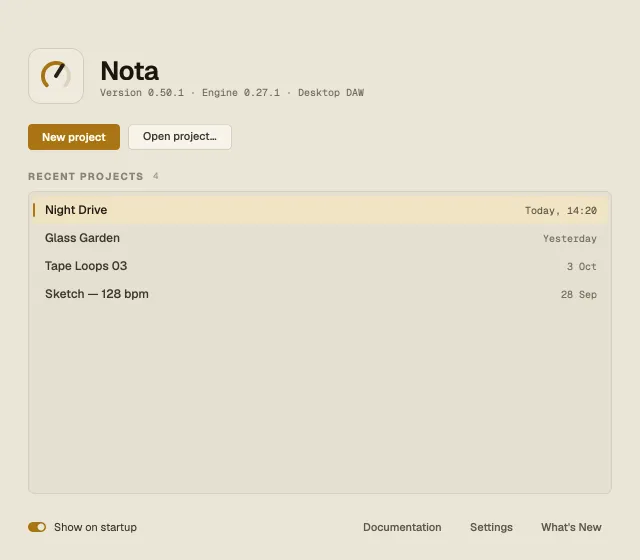Click the Show on startup label
Viewport: 640px width, 560px height.
[x=96, y=527]
